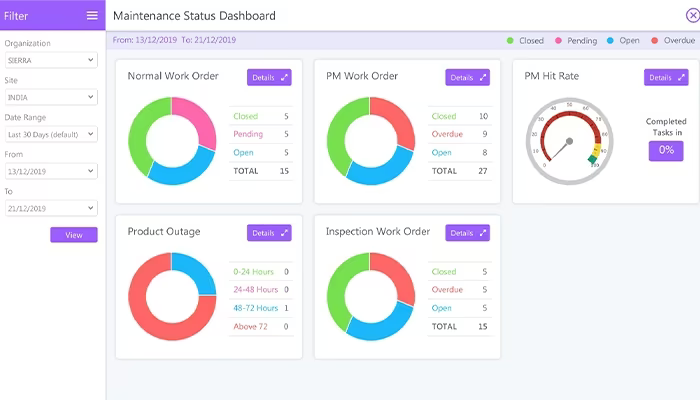Click the 0% Completed Tasks button
This screenshot has height=400, width=700.
point(666,150)
